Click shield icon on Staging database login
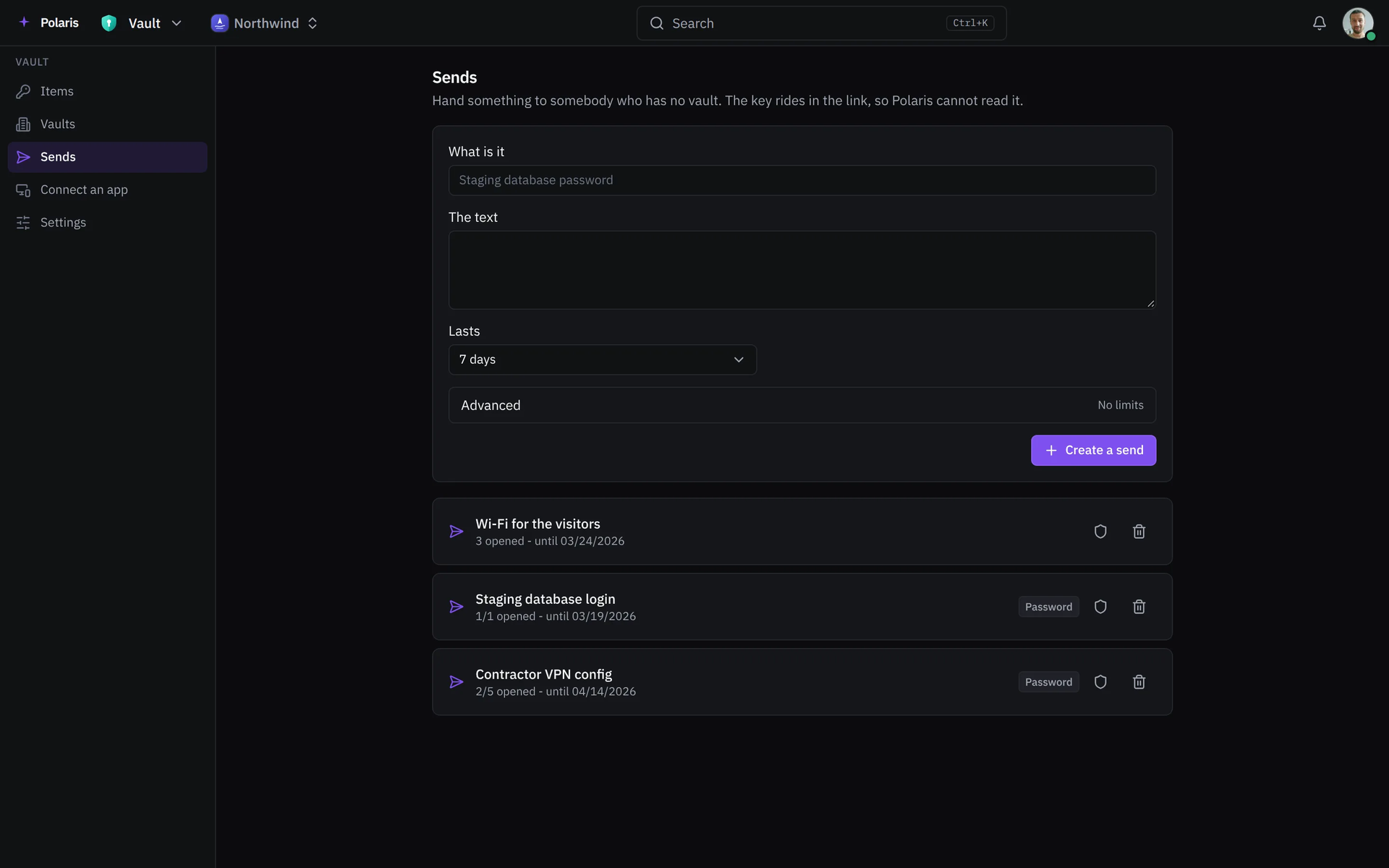The width and height of the screenshot is (1389, 868). tap(1100, 607)
